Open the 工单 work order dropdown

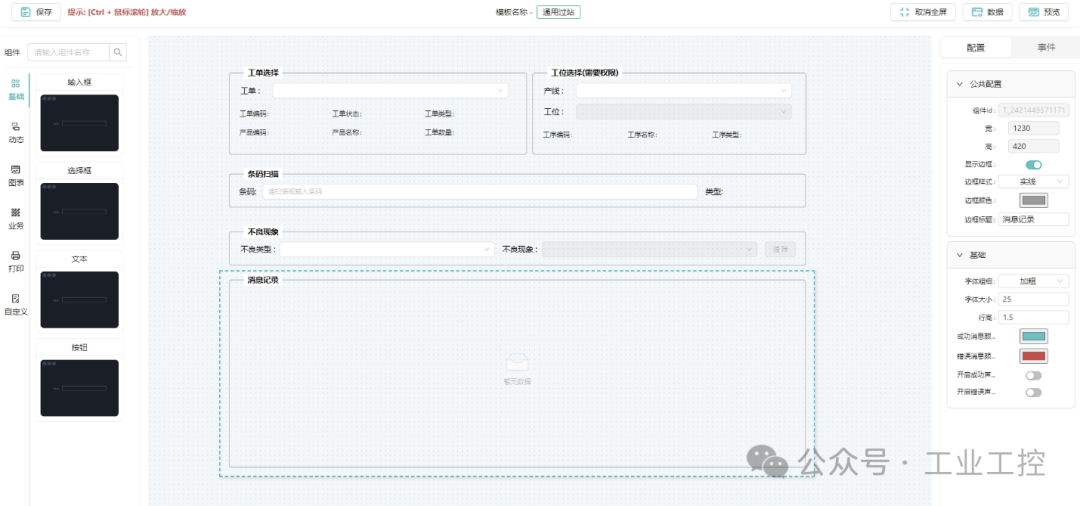(x=391, y=91)
